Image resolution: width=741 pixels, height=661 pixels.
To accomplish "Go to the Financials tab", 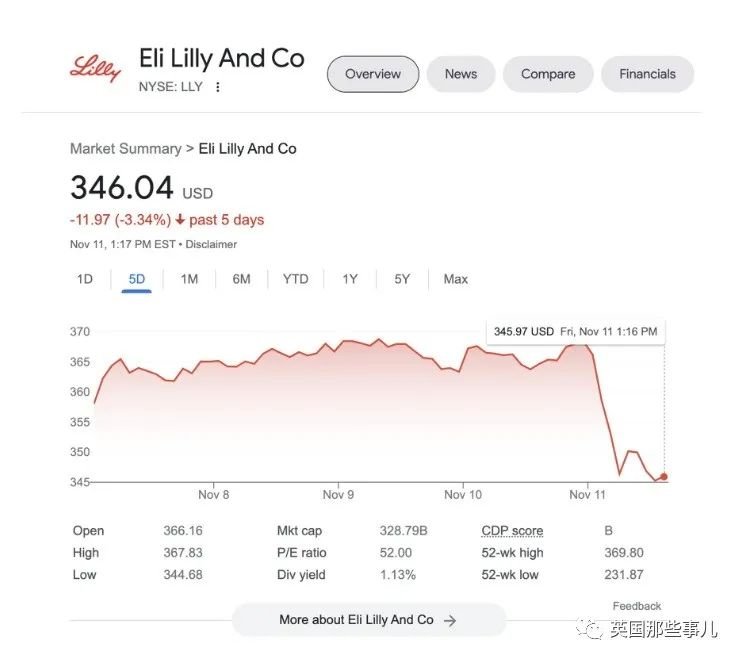I will 647,74.
